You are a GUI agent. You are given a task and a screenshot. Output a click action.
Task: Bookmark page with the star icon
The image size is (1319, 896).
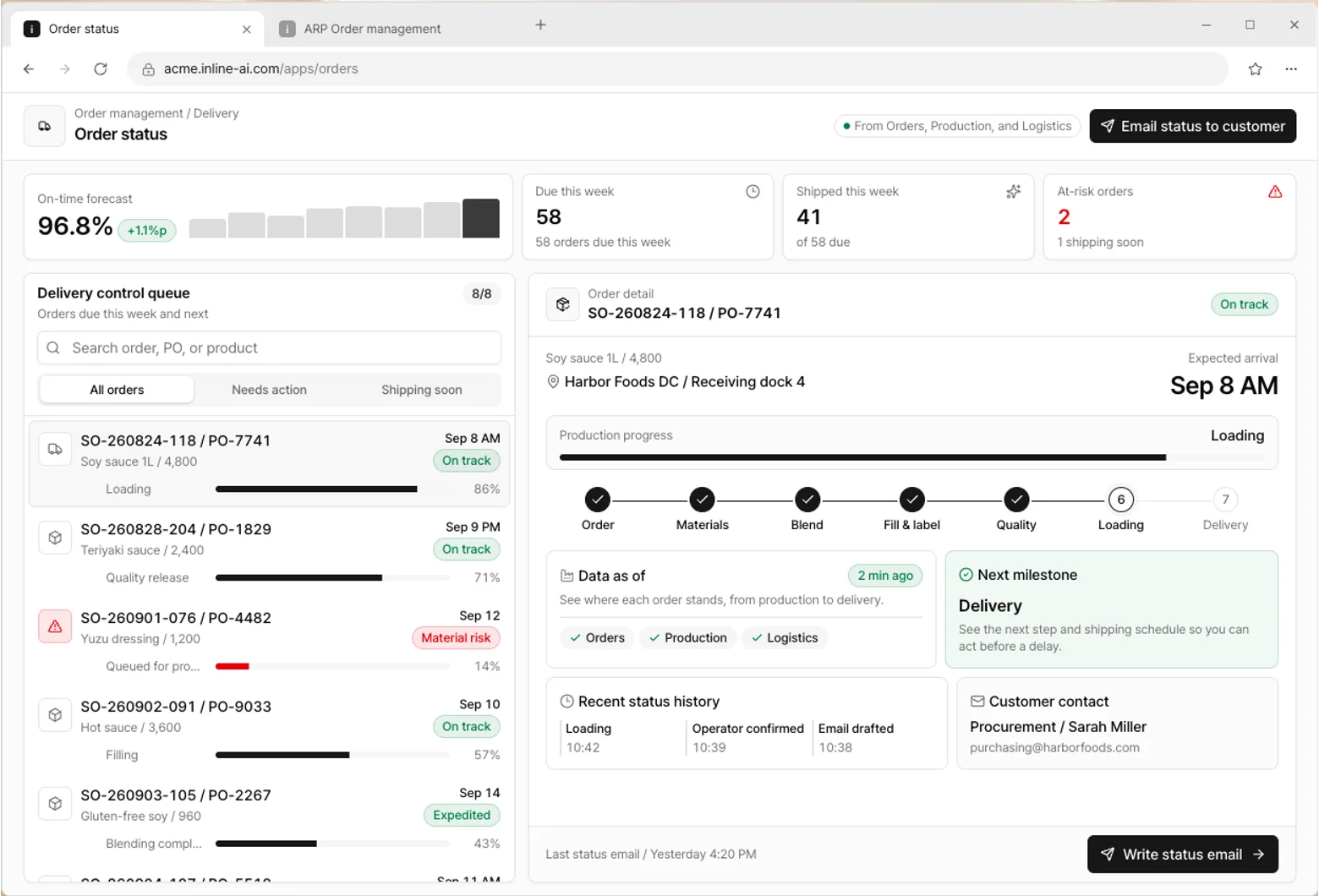tap(1255, 69)
